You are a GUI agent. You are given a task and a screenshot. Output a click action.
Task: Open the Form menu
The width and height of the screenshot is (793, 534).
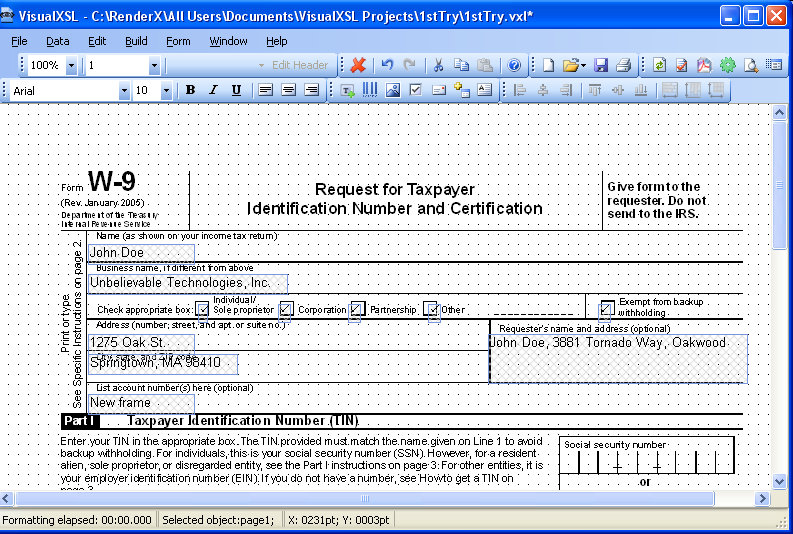178,41
